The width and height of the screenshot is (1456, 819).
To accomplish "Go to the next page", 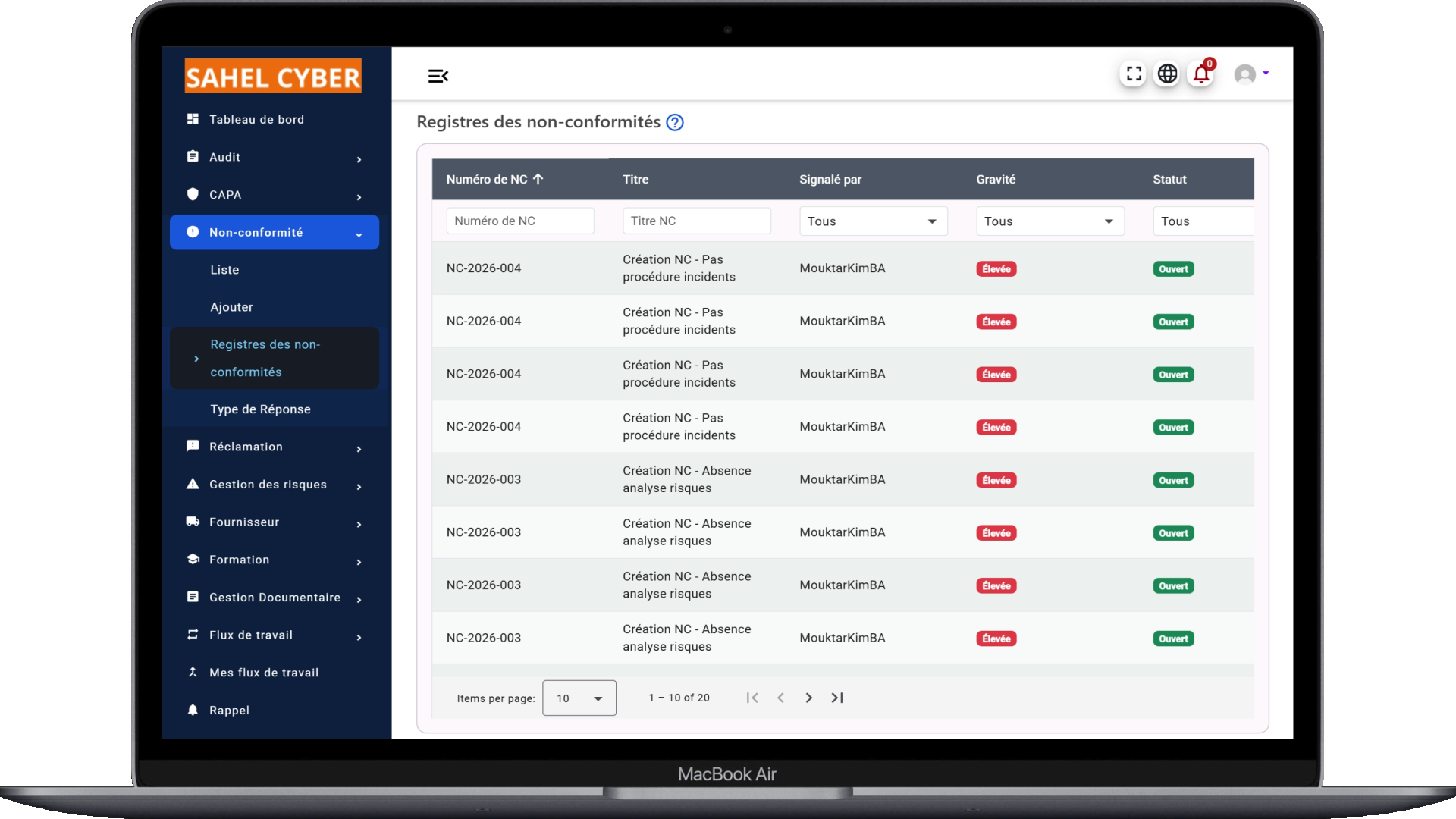I will 809,698.
